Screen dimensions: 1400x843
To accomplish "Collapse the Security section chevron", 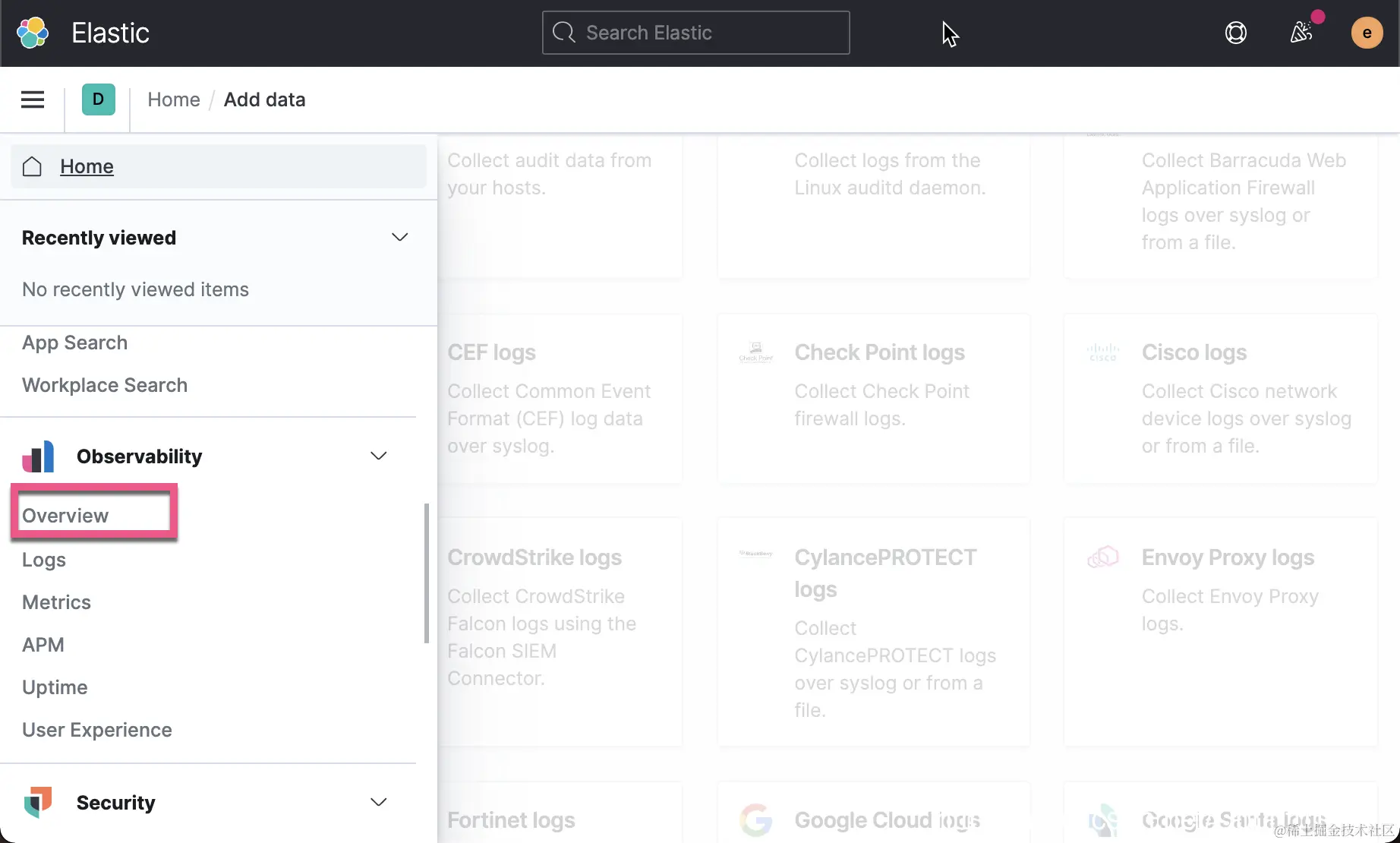I will [378, 802].
